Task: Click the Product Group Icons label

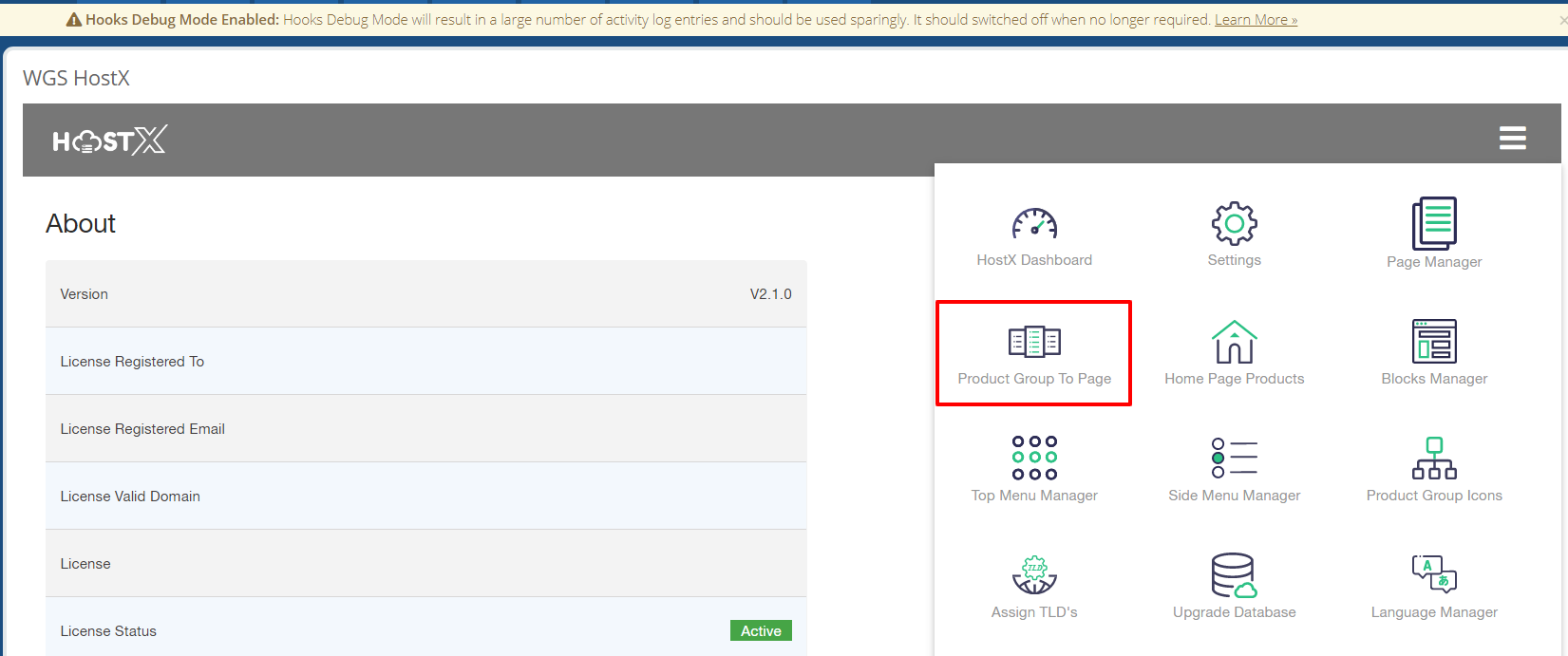Action: click(1434, 496)
